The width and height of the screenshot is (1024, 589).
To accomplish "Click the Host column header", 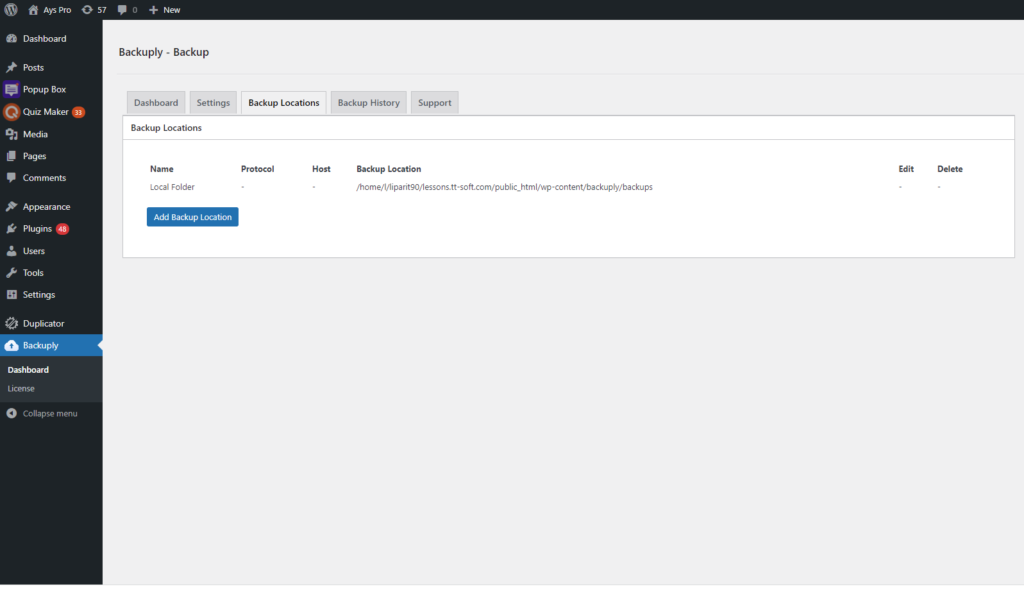I will (x=321, y=168).
